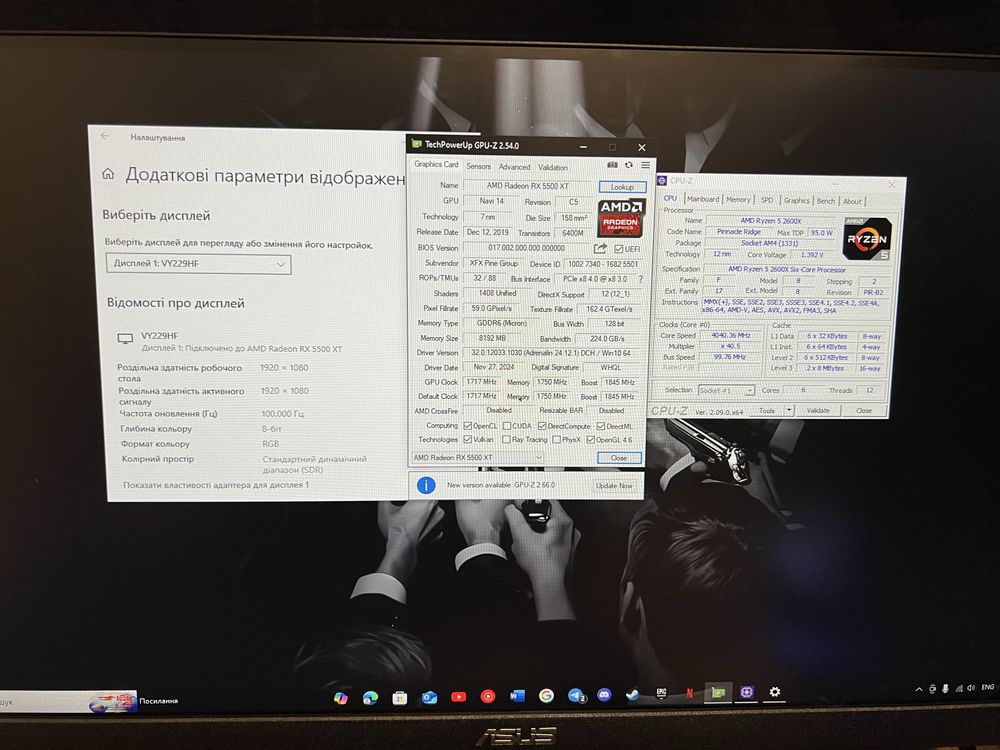
Task: Toggle the OpenGL 4.6 checkbox
Action: [591, 439]
